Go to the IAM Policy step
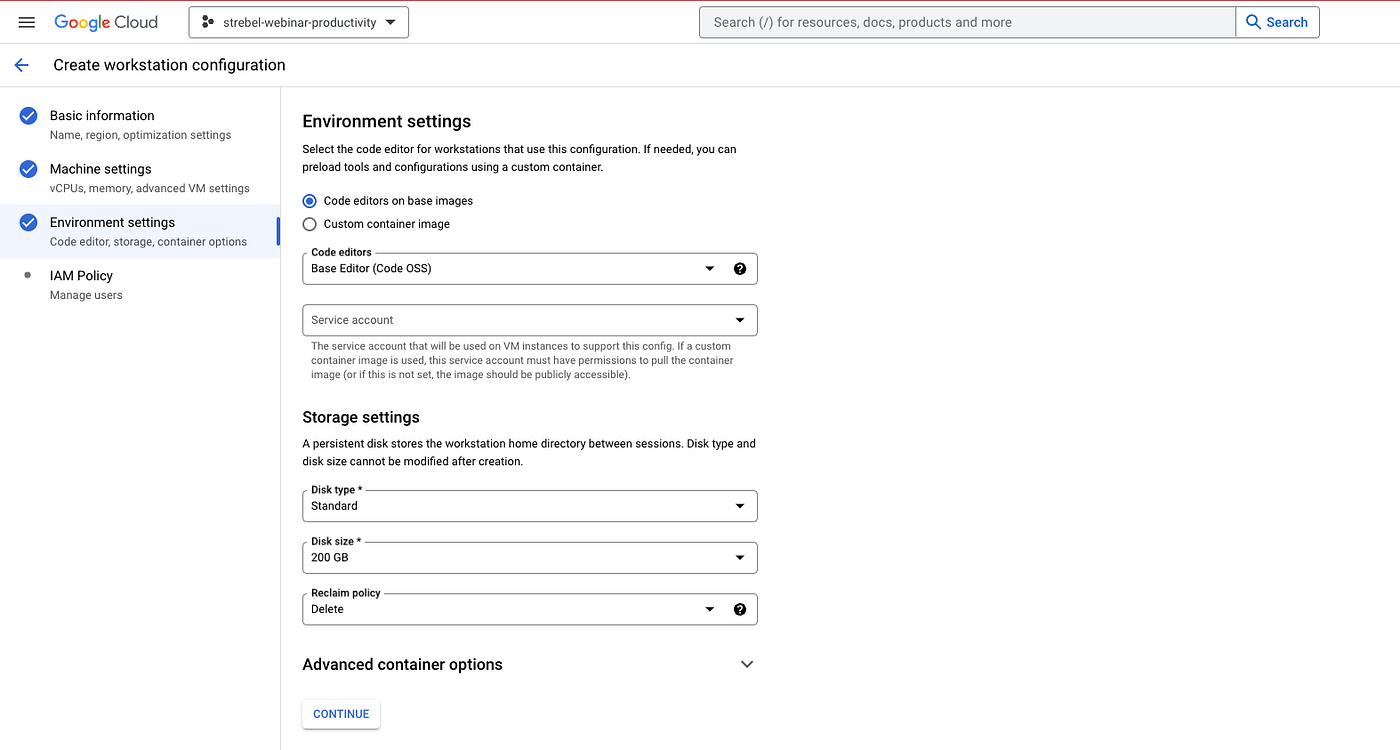This screenshot has height=750, width=1400. tap(82, 276)
